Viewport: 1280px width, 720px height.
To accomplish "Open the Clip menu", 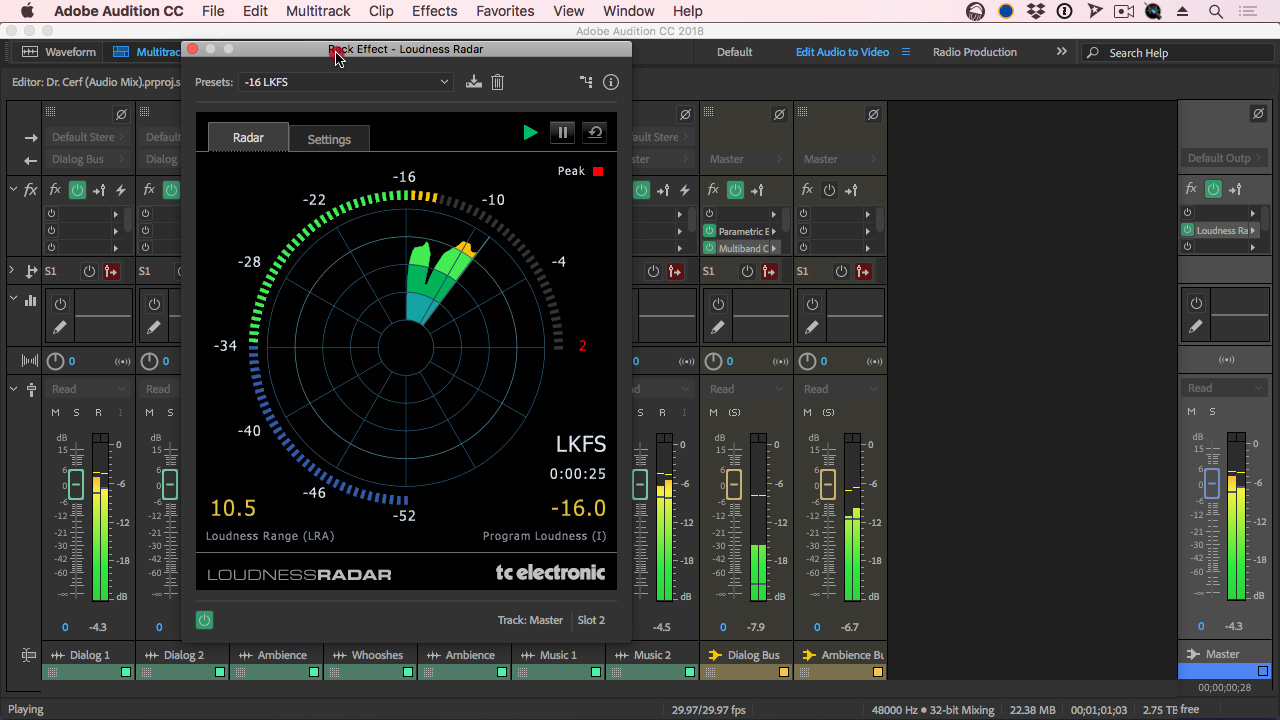I will 381,11.
